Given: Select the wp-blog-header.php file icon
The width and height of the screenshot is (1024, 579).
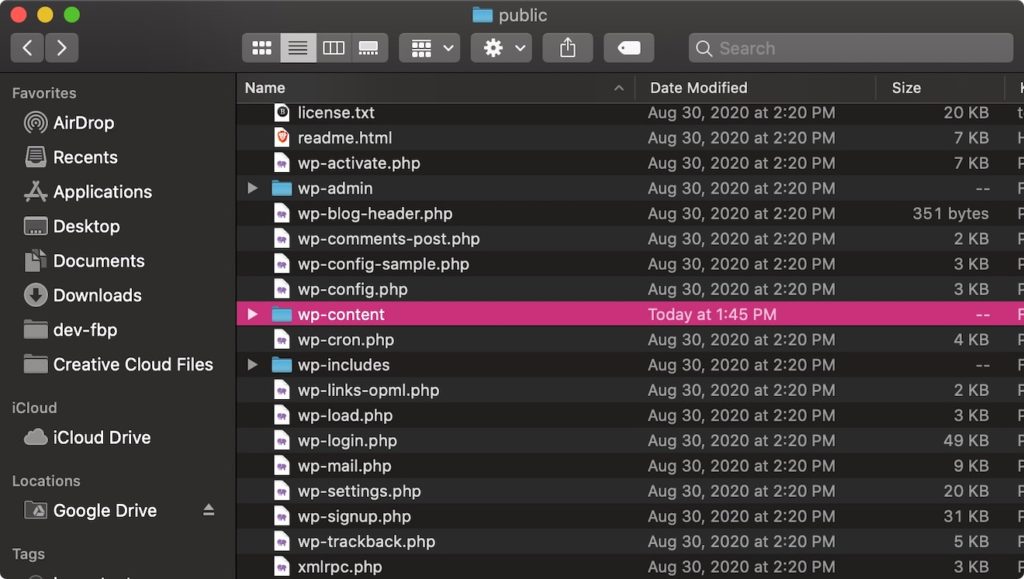Looking at the screenshot, I should point(281,213).
